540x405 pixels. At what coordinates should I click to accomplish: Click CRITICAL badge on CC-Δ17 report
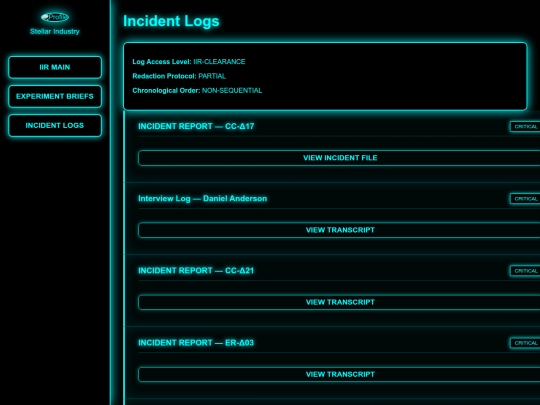click(x=525, y=127)
